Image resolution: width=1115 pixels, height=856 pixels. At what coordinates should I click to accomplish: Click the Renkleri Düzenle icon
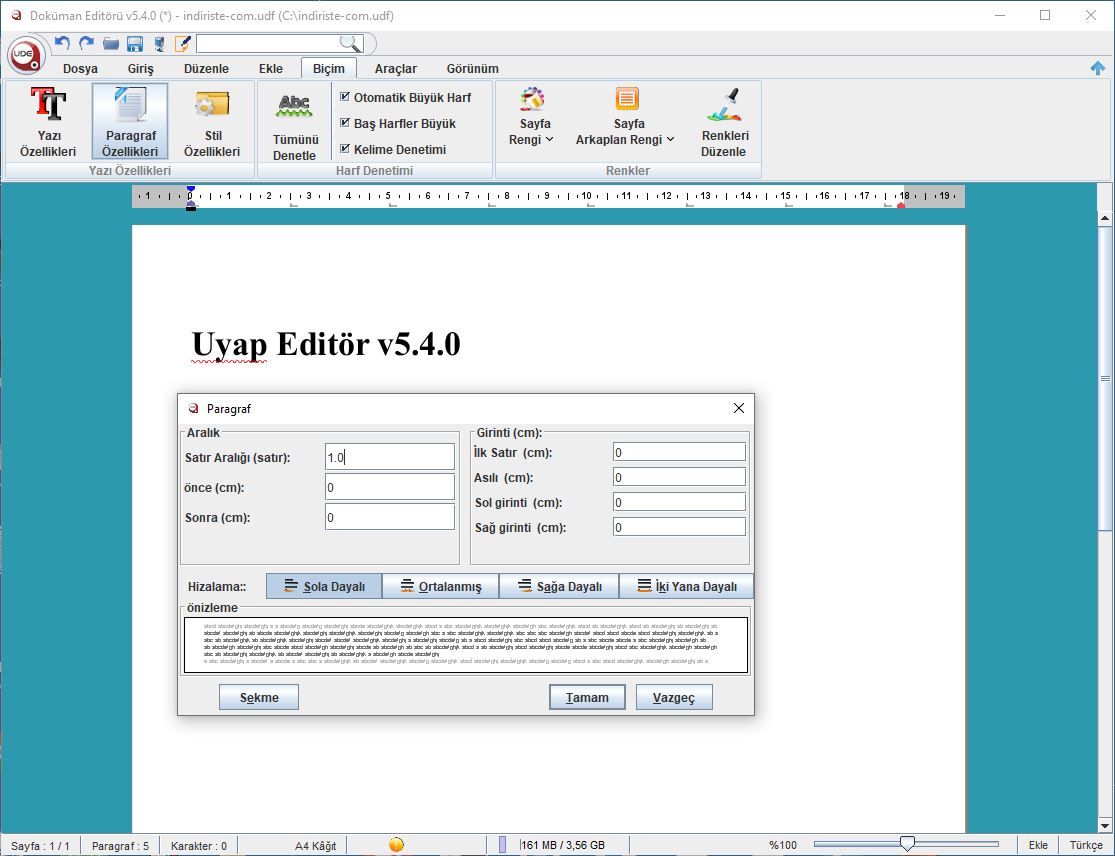[724, 104]
